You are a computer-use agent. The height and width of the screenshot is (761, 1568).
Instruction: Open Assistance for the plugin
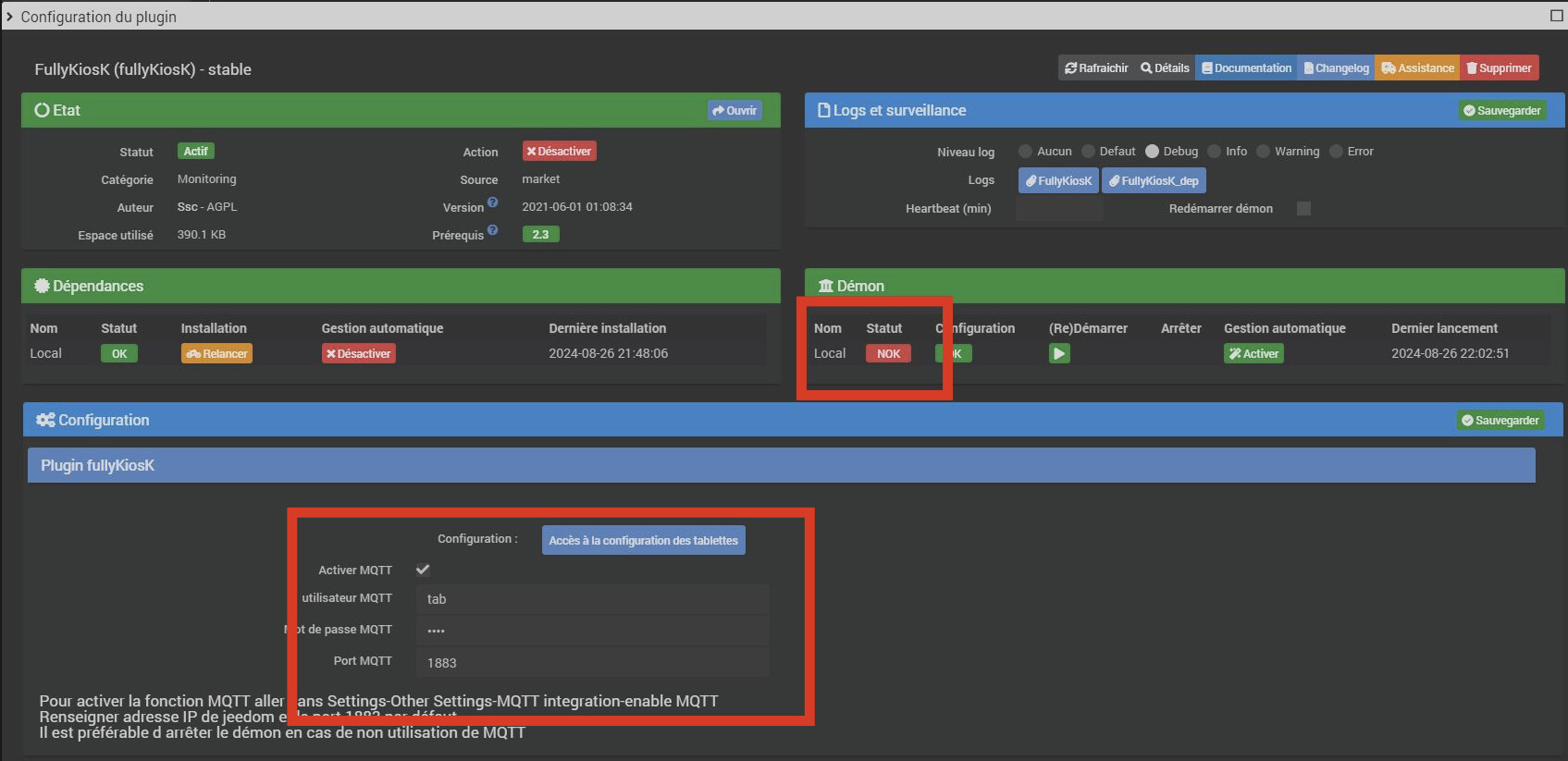pyautogui.click(x=1417, y=68)
